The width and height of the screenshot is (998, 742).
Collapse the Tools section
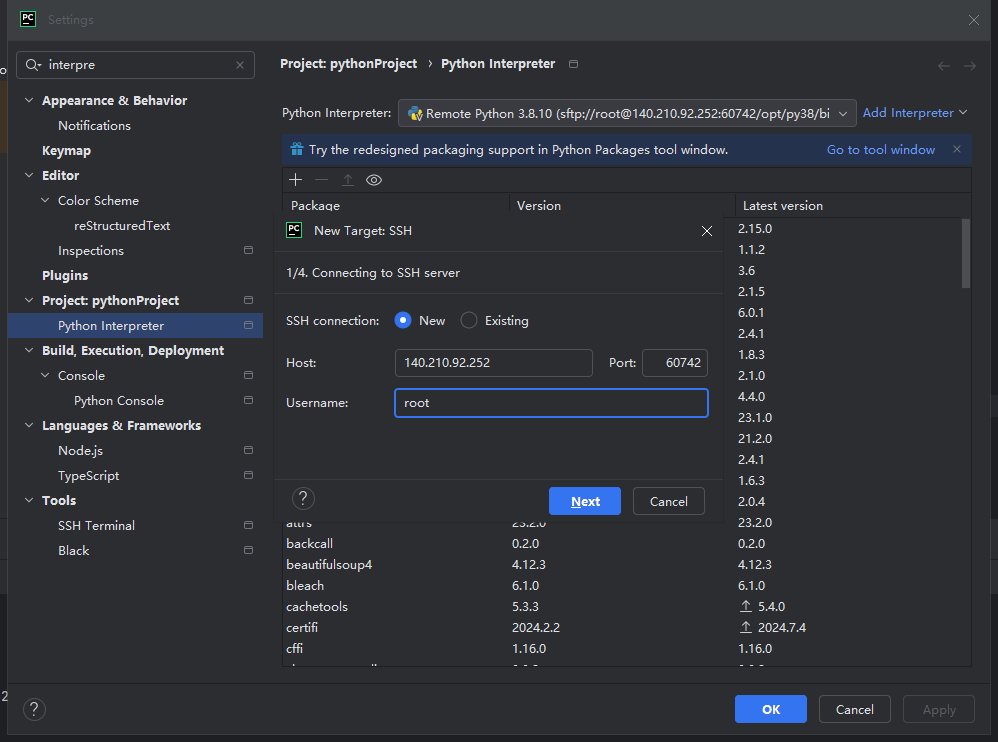(x=29, y=500)
